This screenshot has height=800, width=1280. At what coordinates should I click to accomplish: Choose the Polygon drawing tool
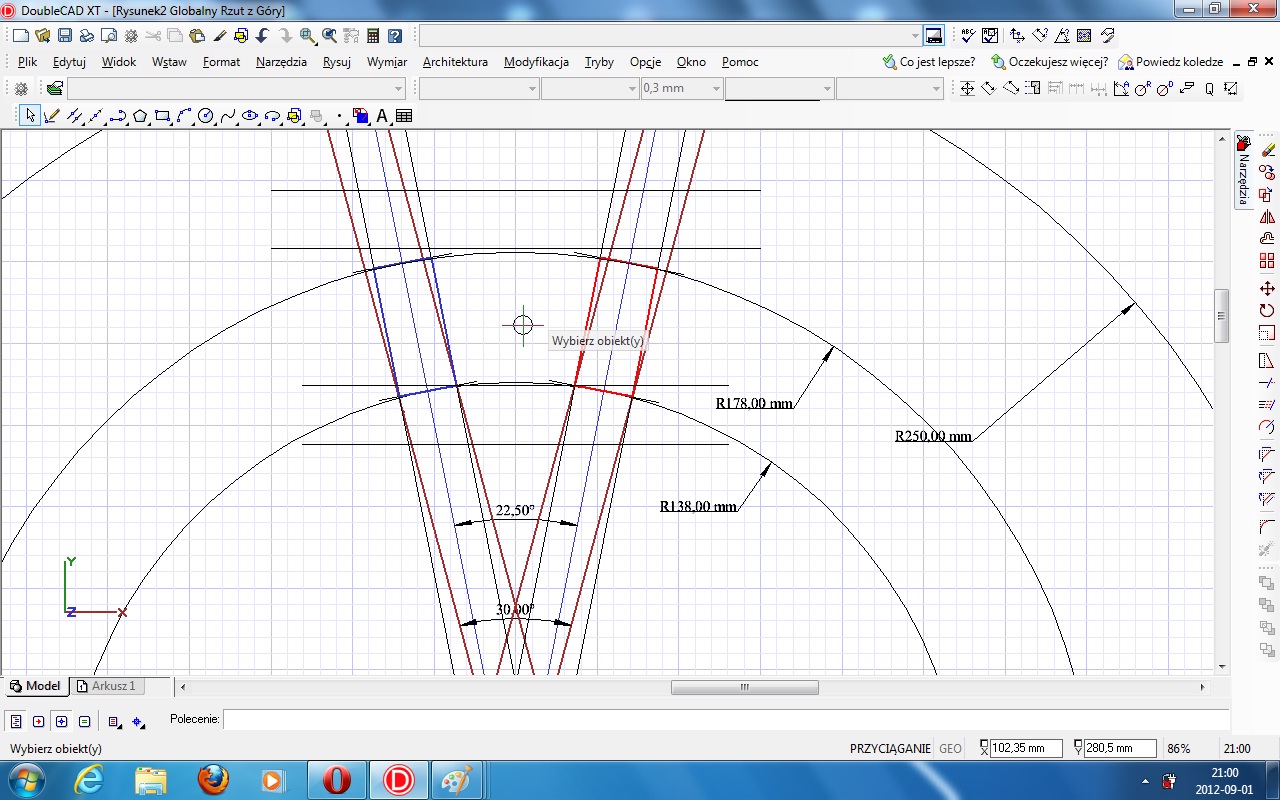tap(140, 116)
